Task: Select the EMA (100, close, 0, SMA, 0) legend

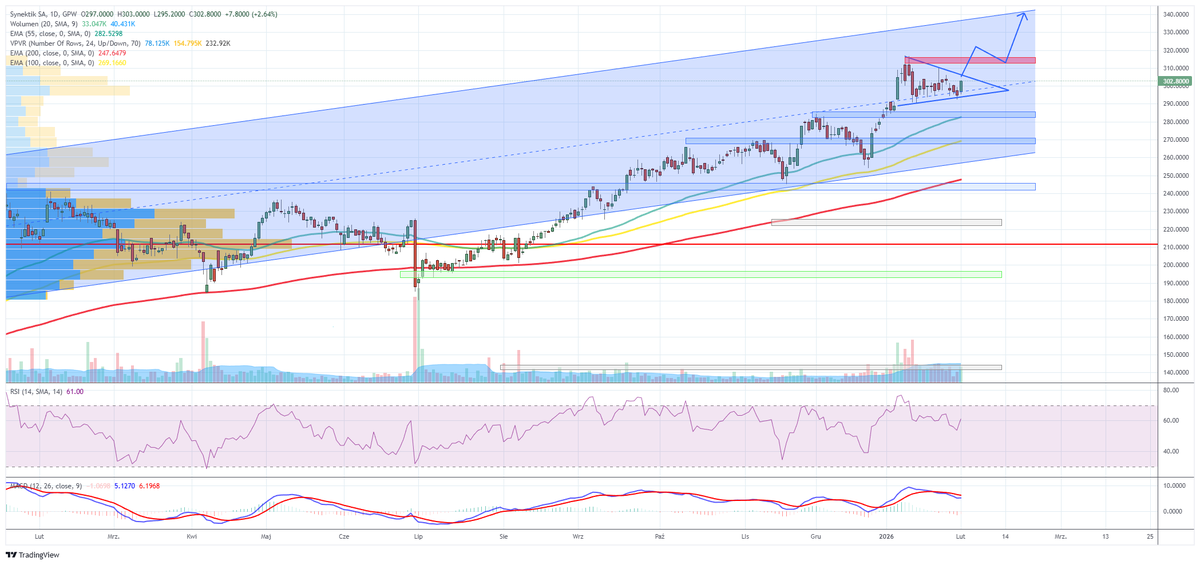Action: 51,63
